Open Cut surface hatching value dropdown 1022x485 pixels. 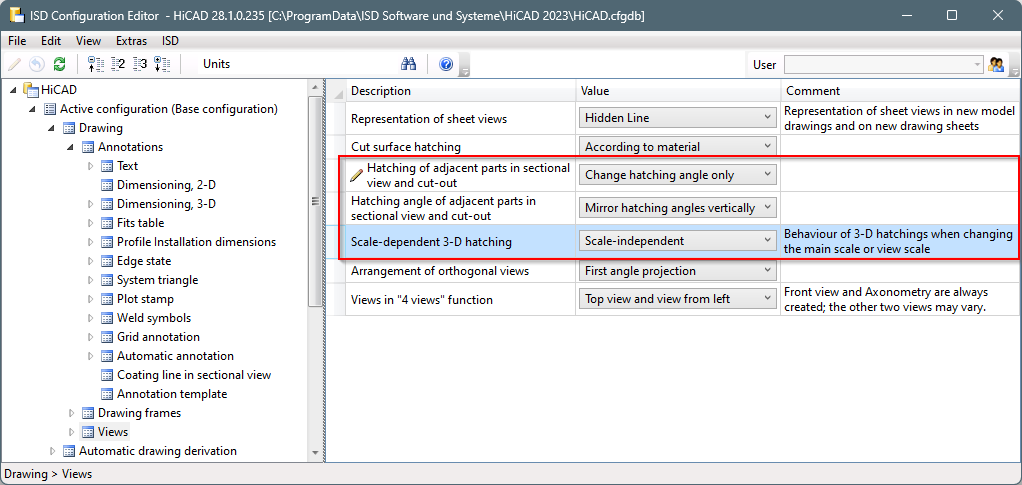pyautogui.click(x=678, y=147)
